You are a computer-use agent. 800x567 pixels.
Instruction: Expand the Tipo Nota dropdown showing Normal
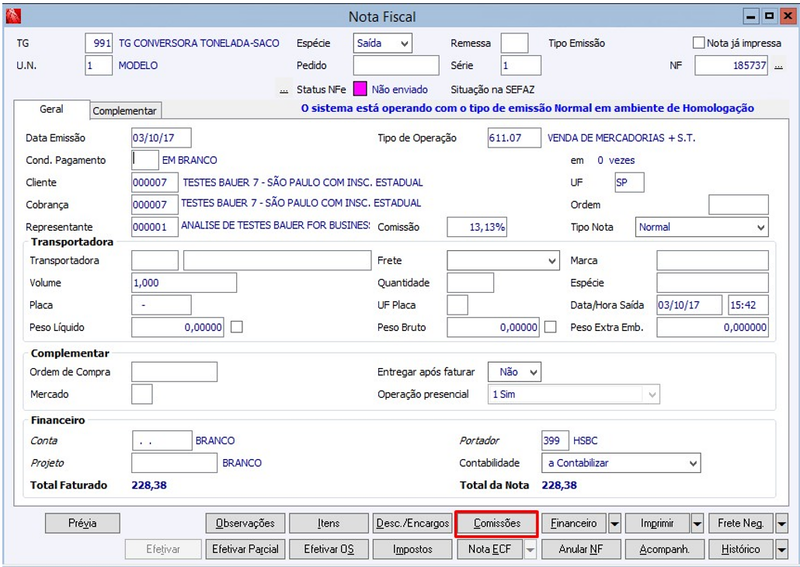[702, 227]
